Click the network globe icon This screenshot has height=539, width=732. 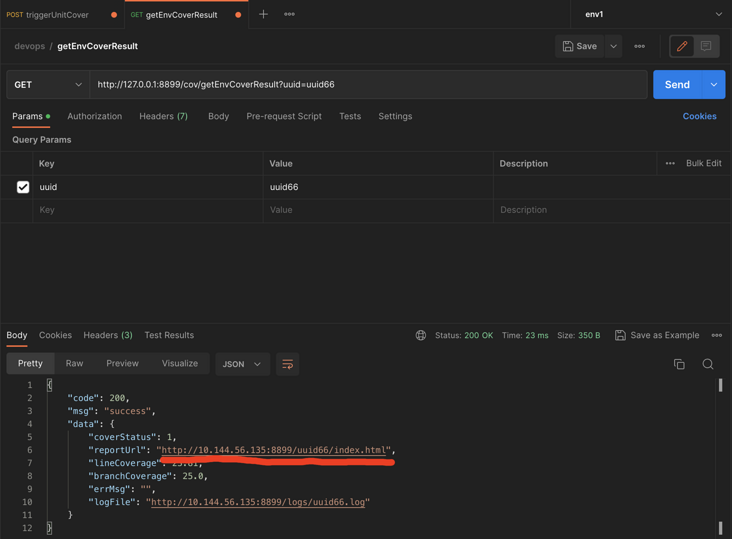point(421,336)
